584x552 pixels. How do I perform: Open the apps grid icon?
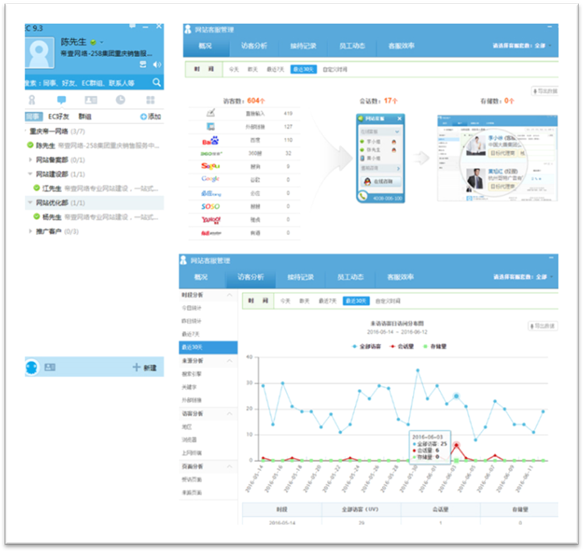[150, 100]
